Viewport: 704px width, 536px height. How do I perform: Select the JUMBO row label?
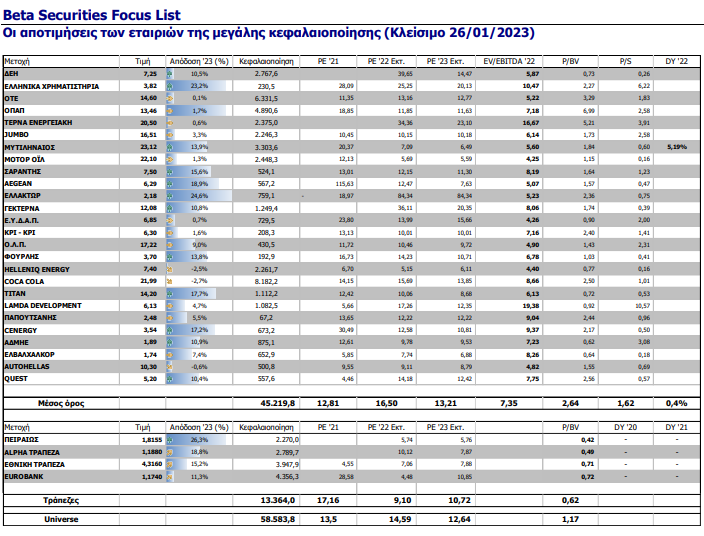(19, 133)
